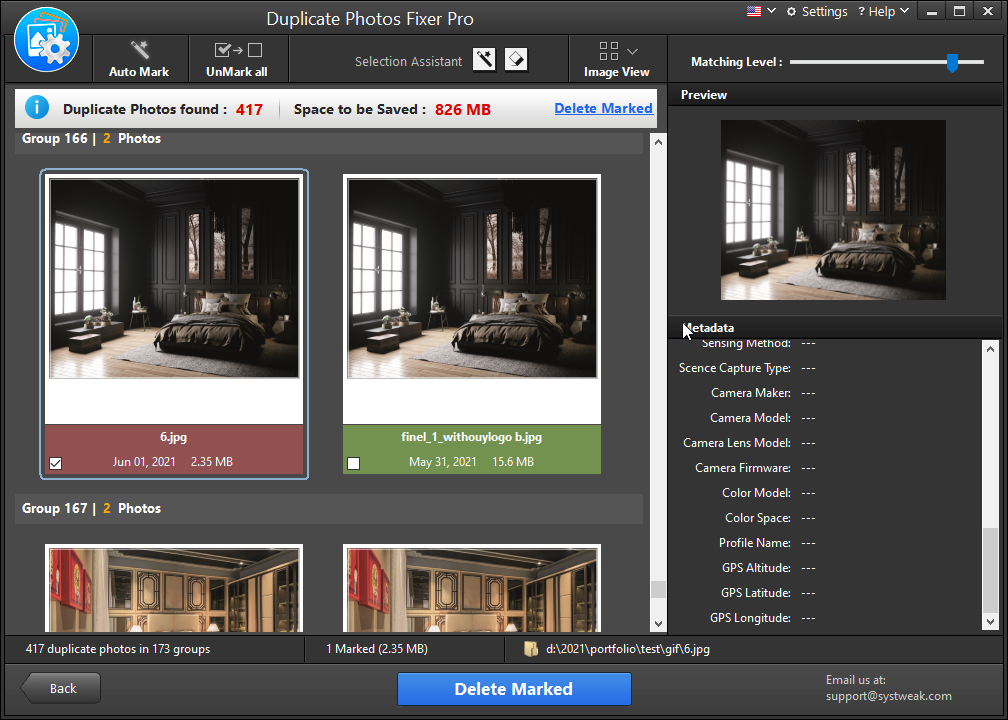The image size is (1008, 720).
Task: Click the Auto Mark wand icon
Action: click(139, 50)
